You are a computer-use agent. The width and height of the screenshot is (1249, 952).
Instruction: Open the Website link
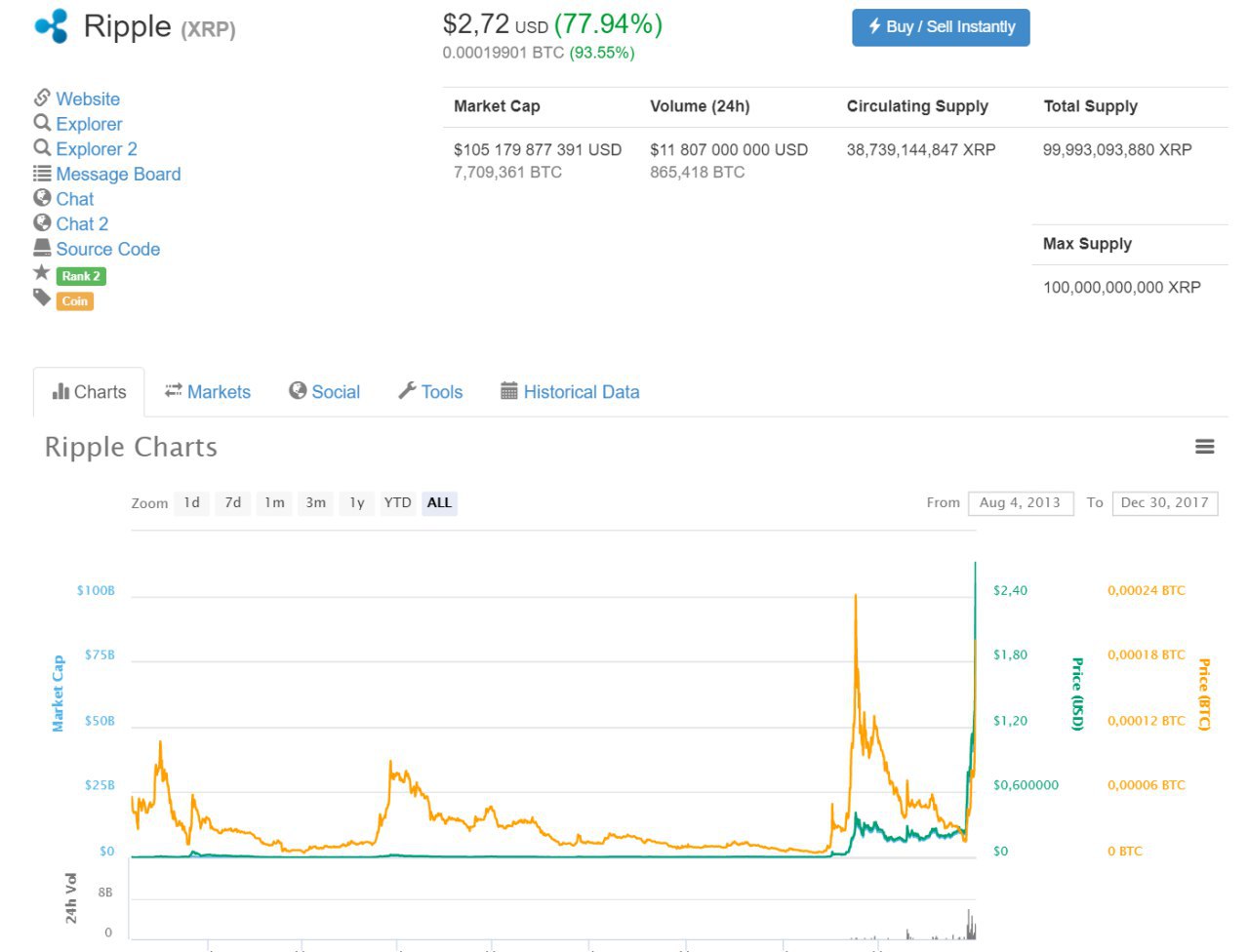(88, 99)
